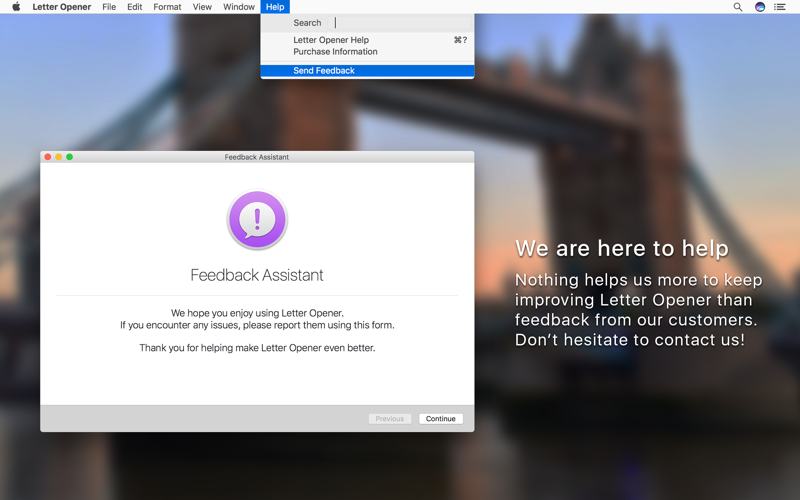Screen dimensions: 800x500
Task: Click the Continue button
Action: coord(441,418)
